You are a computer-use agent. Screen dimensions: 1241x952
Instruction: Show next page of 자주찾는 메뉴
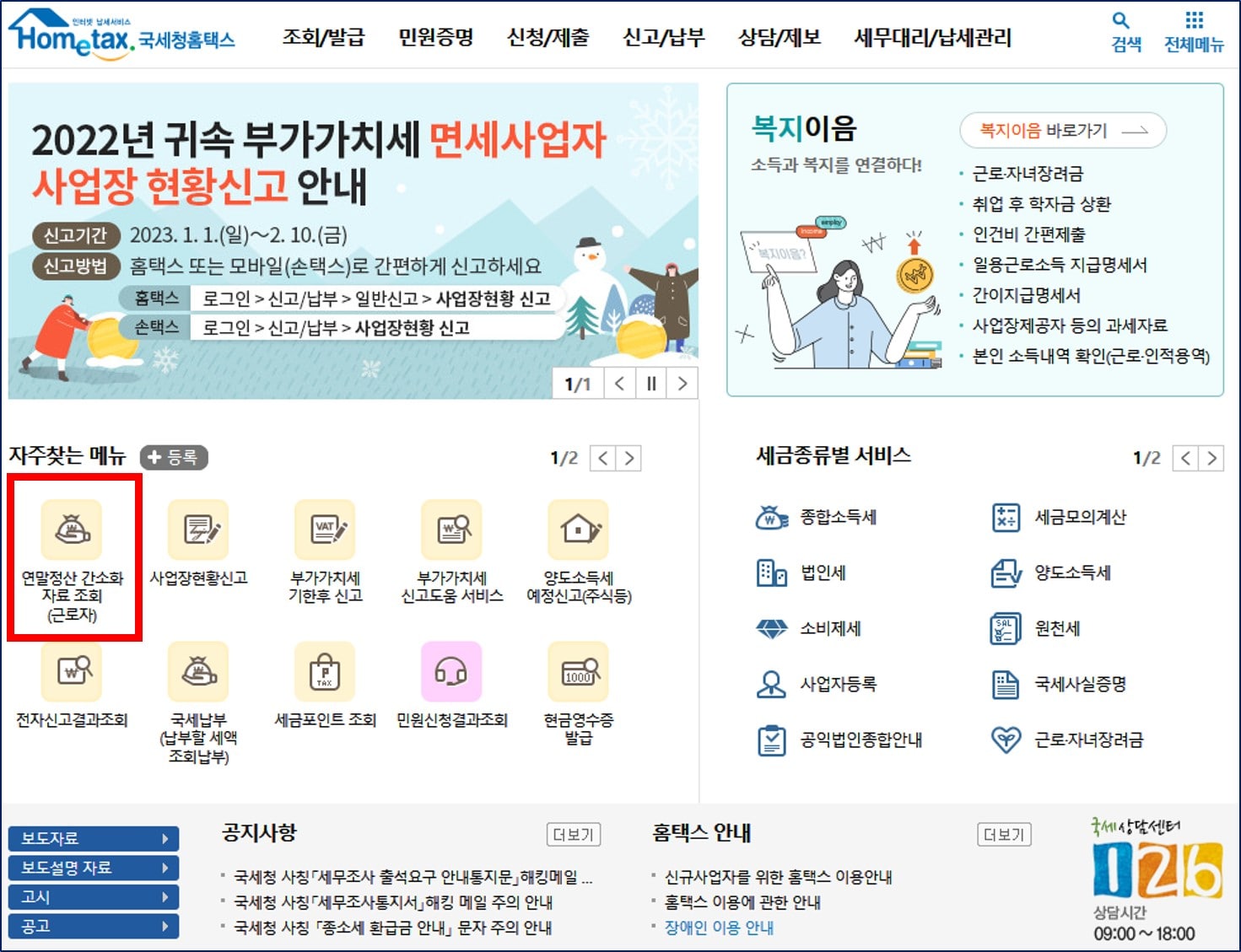pyautogui.click(x=629, y=458)
